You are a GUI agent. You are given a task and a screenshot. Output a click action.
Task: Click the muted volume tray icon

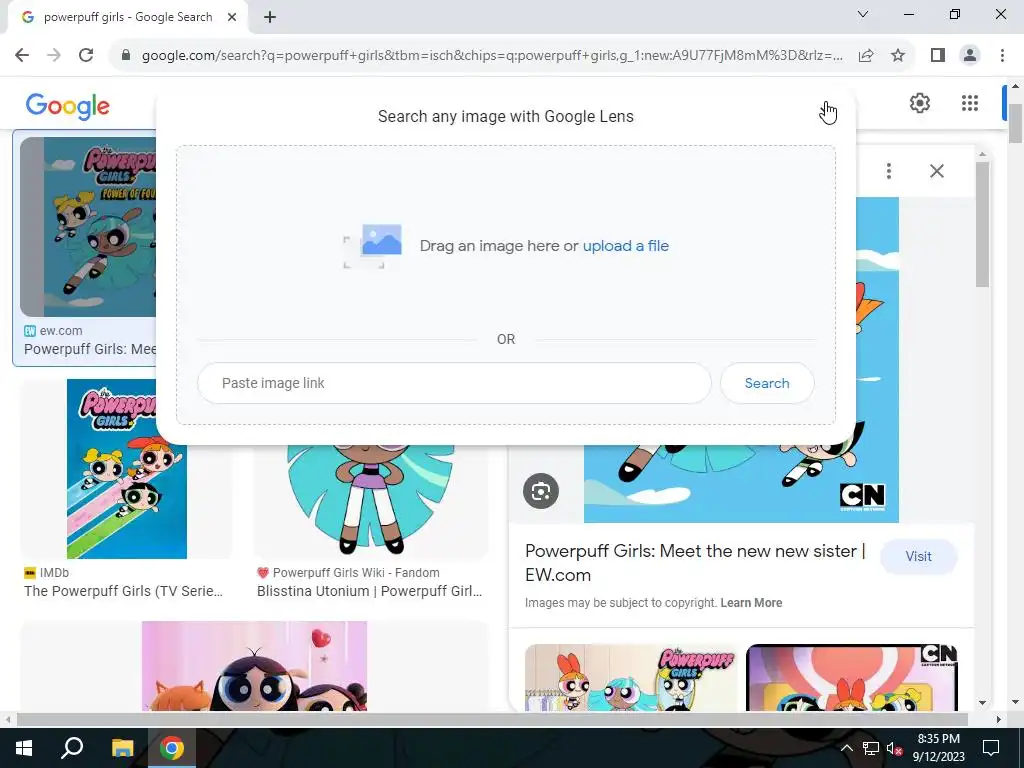tap(894, 748)
